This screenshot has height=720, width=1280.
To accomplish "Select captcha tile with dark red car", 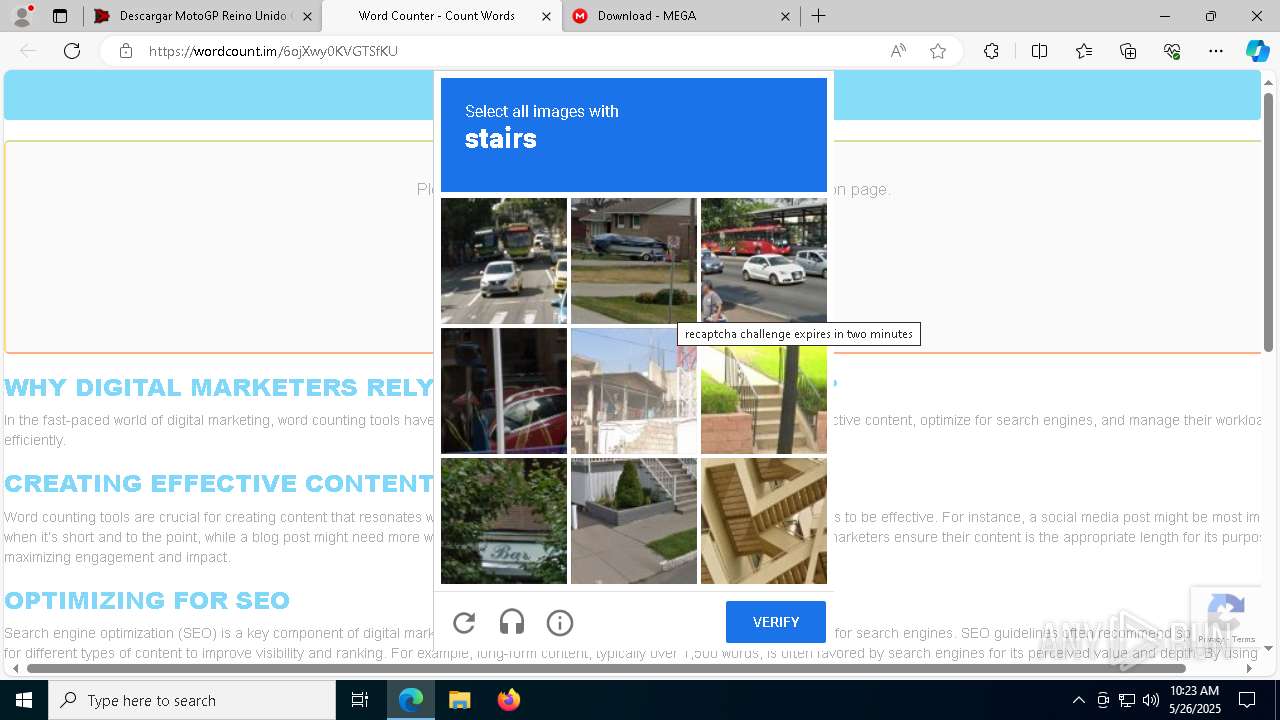I will click(x=504, y=391).
